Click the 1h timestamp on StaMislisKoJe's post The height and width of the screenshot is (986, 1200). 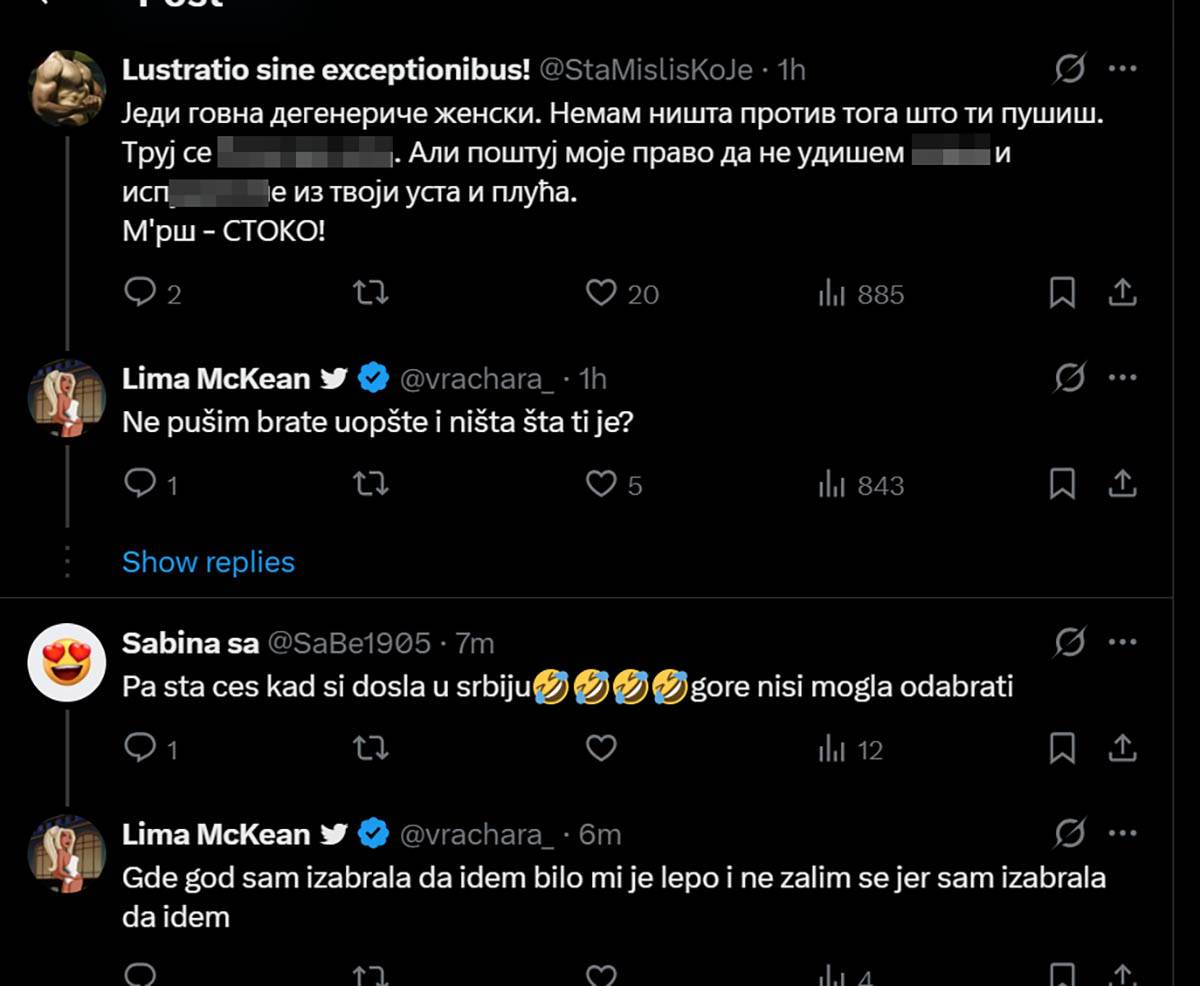(x=789, y=69)
